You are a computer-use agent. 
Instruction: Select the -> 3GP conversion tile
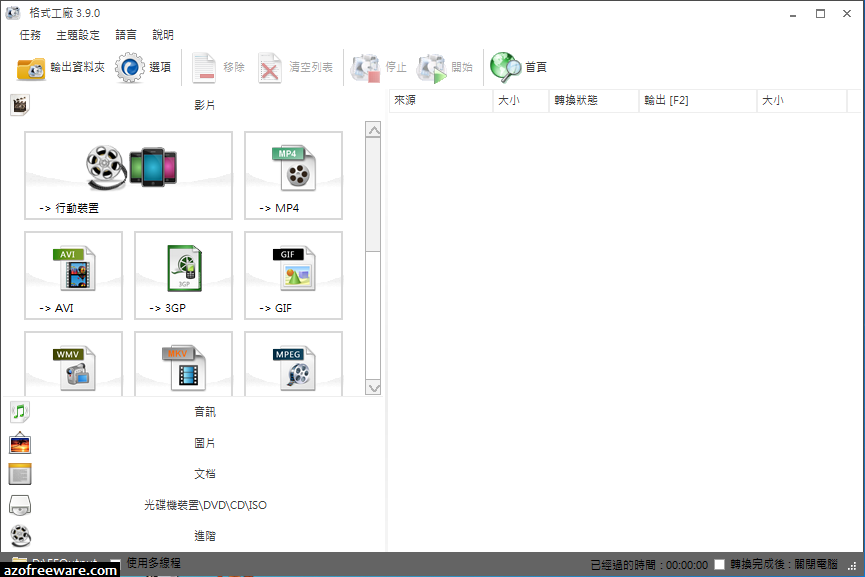(x=183, y=275)
